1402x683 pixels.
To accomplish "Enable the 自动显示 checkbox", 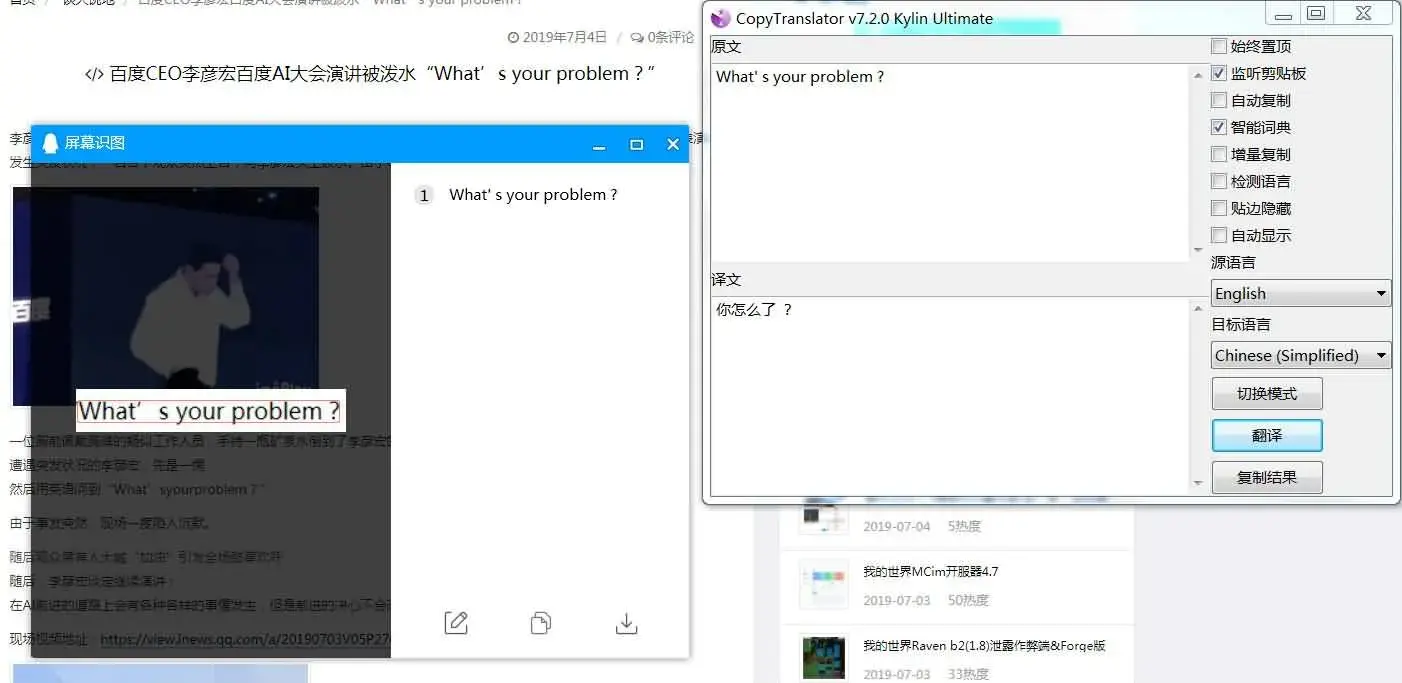I will 1218,235.
